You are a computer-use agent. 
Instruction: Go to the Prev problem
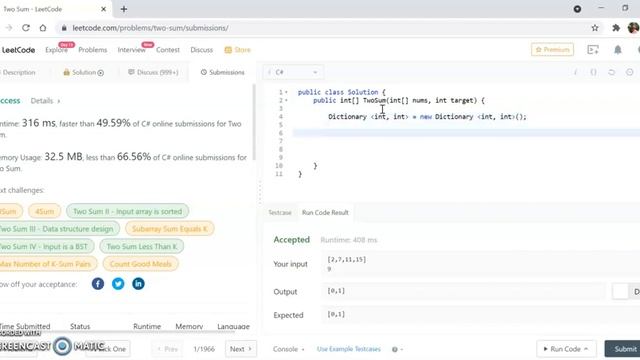tap(167, 349)
